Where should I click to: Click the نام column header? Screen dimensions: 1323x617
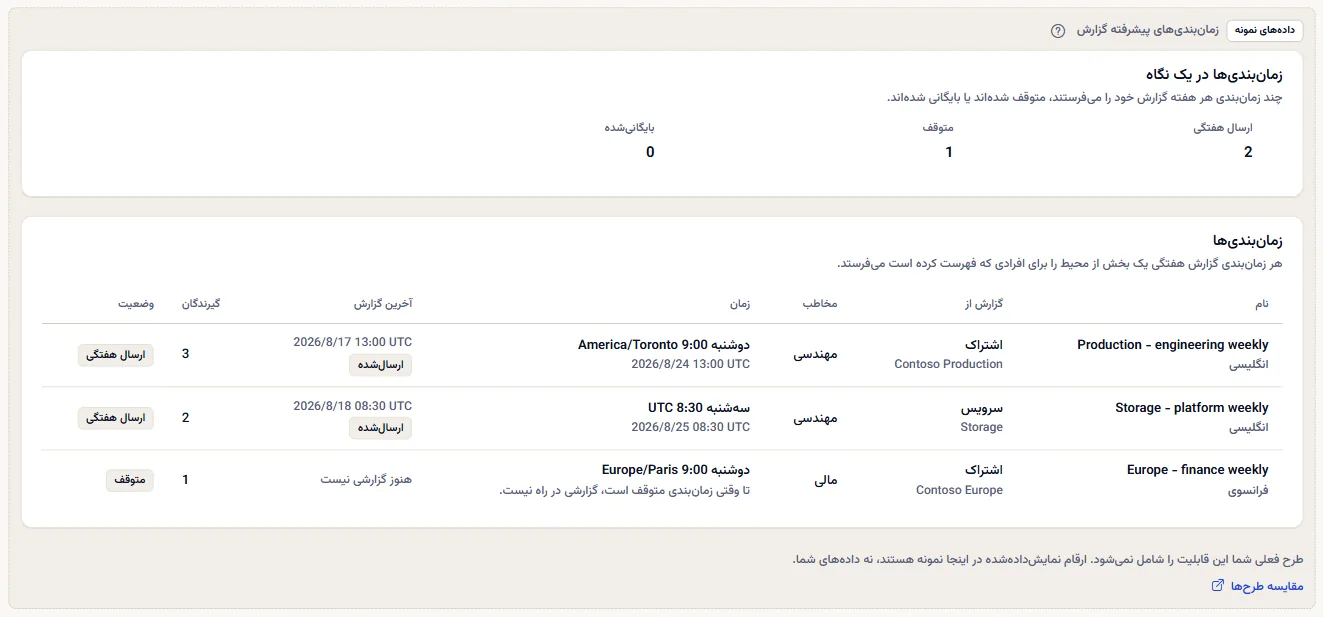(x=1262, y=303)
